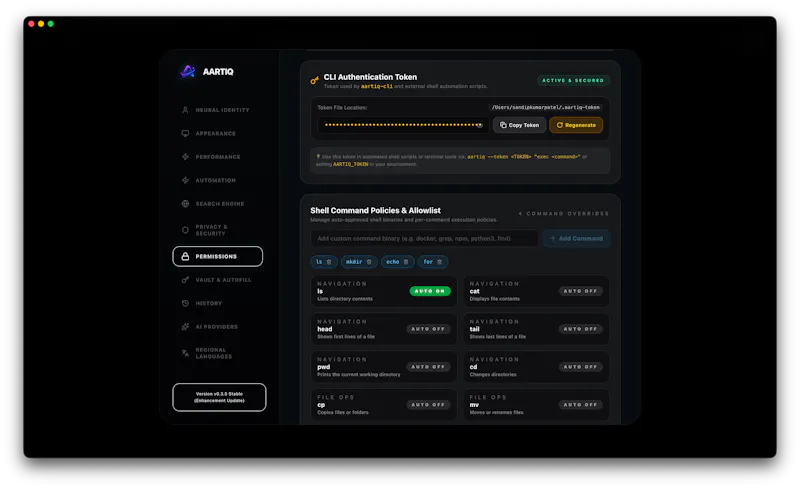Click the token file path /Users/sandipkumarpatel/.aartiq-token
The height and width of the screenshot is (489, 800).
pos(545,108)
